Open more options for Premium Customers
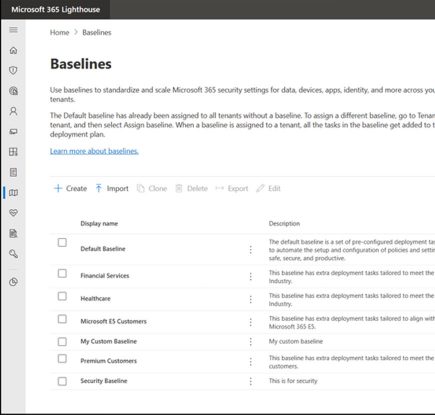Screen dimensions: 435x415 point(251,362)
